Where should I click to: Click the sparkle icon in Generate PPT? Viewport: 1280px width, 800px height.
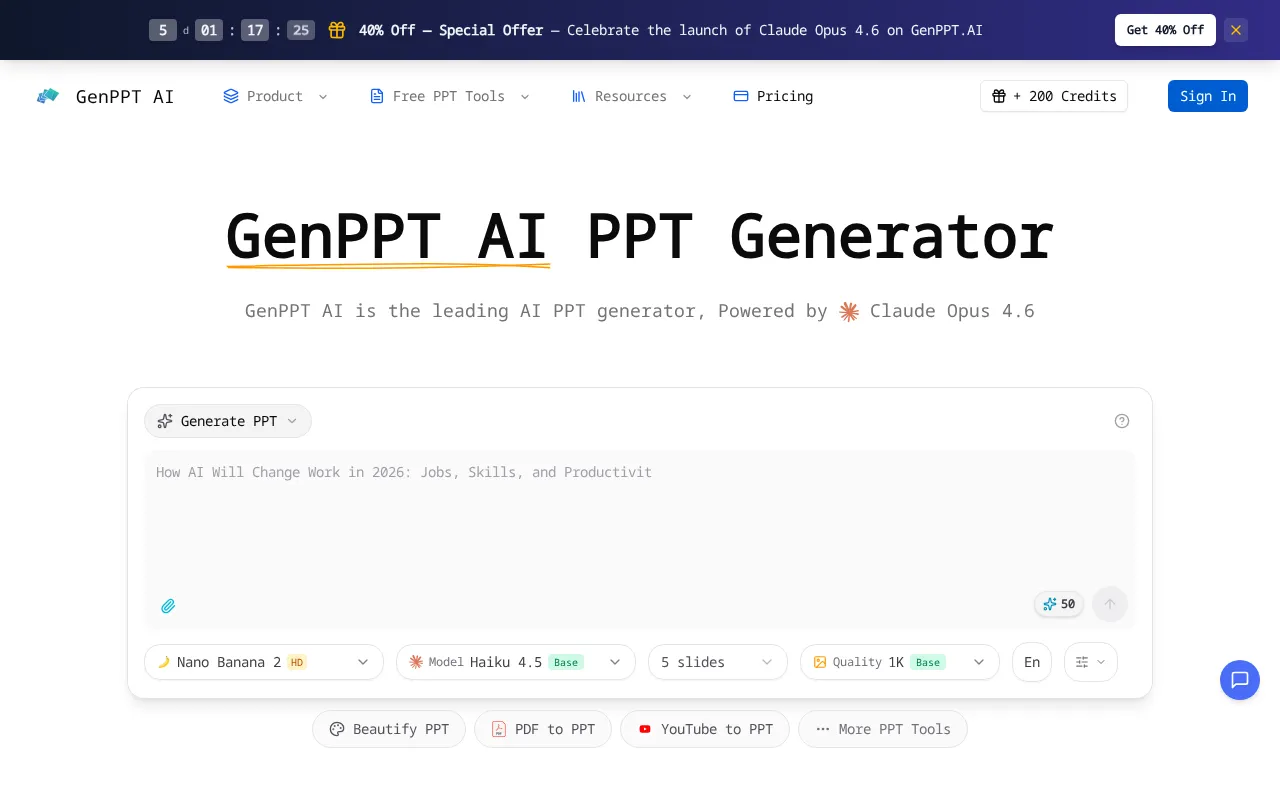(165, 421)
